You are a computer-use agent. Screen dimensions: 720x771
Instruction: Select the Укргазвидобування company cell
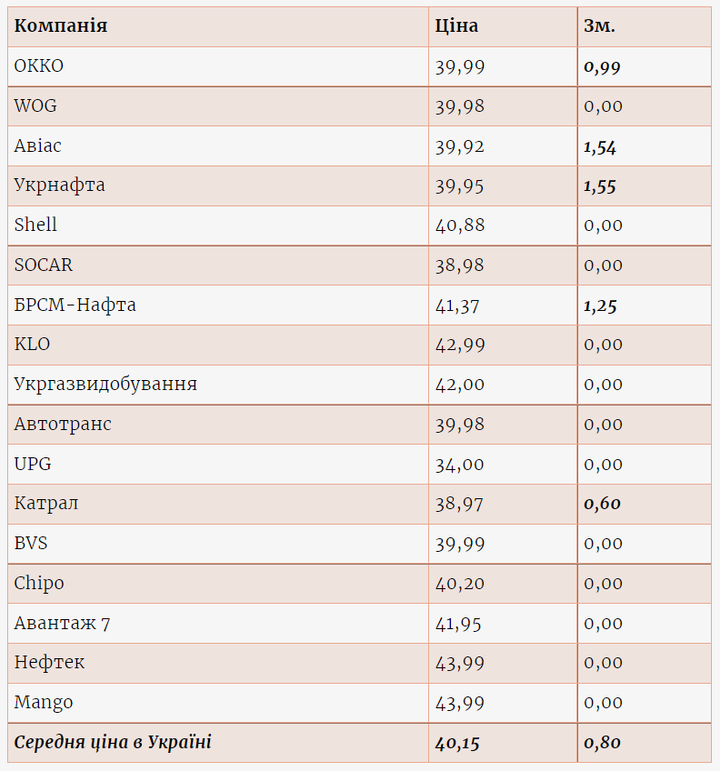(x=105, y=384)
